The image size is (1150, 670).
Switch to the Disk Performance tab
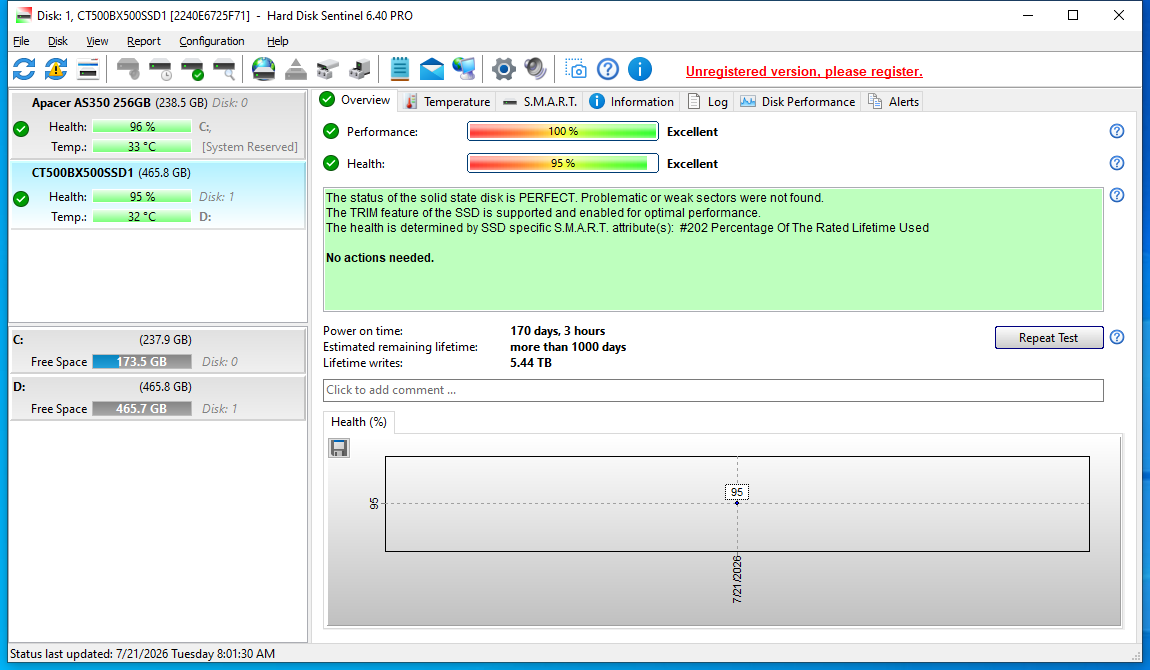tap(798, 102)
